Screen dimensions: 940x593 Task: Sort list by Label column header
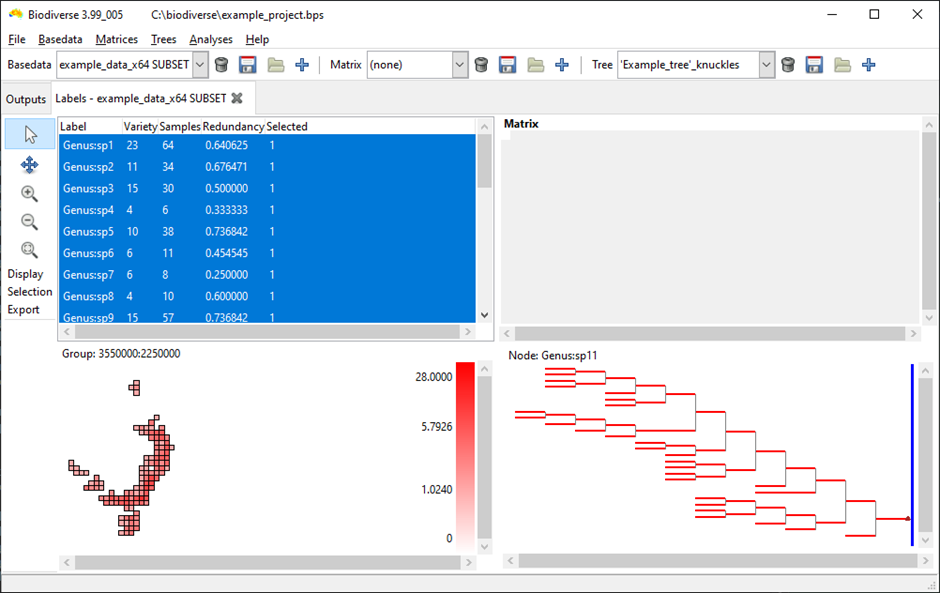point(91,127)
